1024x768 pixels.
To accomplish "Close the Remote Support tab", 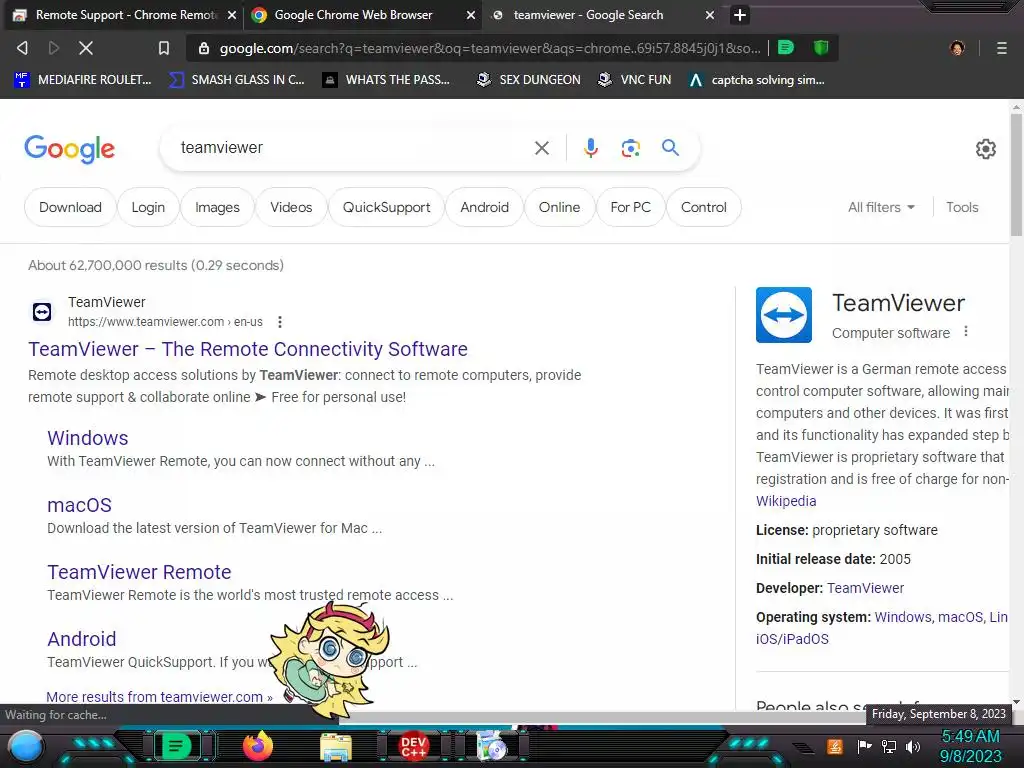I will coord(232,15).
